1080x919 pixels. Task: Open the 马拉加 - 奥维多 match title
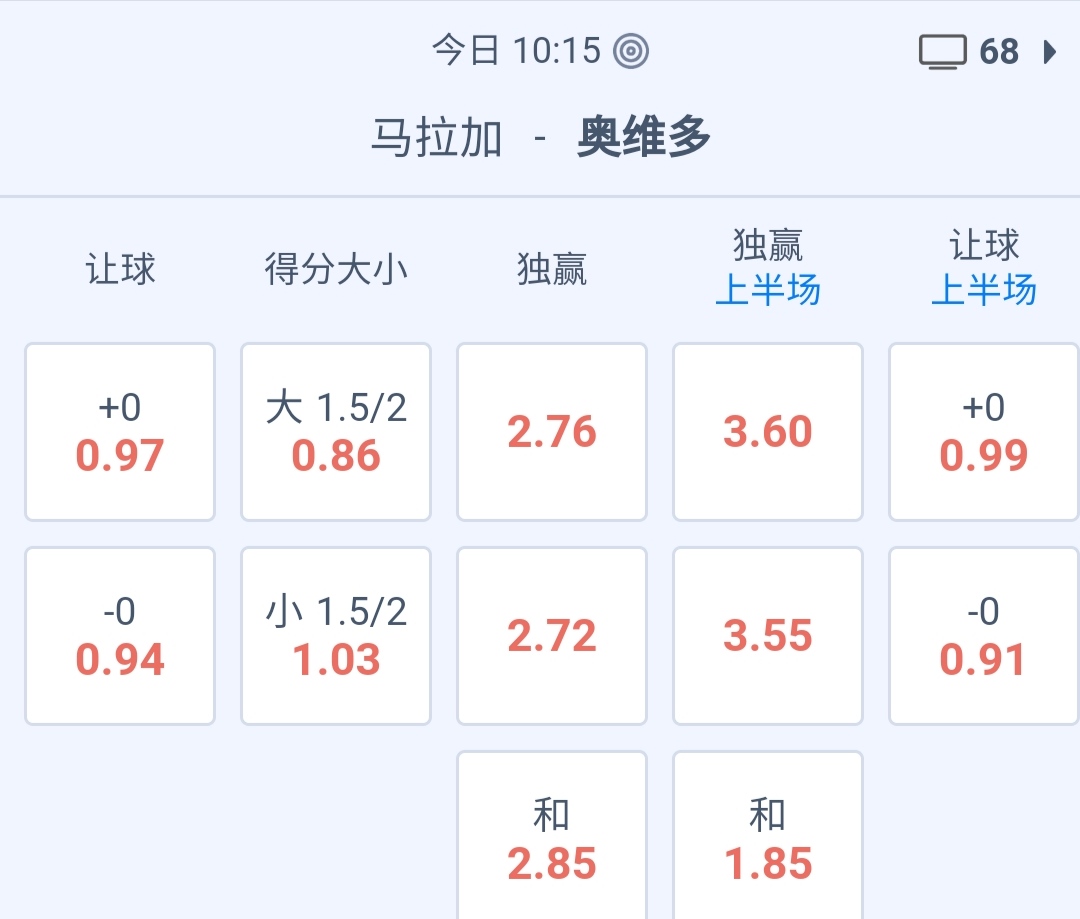pyautogui.click(x=540, y=138)
